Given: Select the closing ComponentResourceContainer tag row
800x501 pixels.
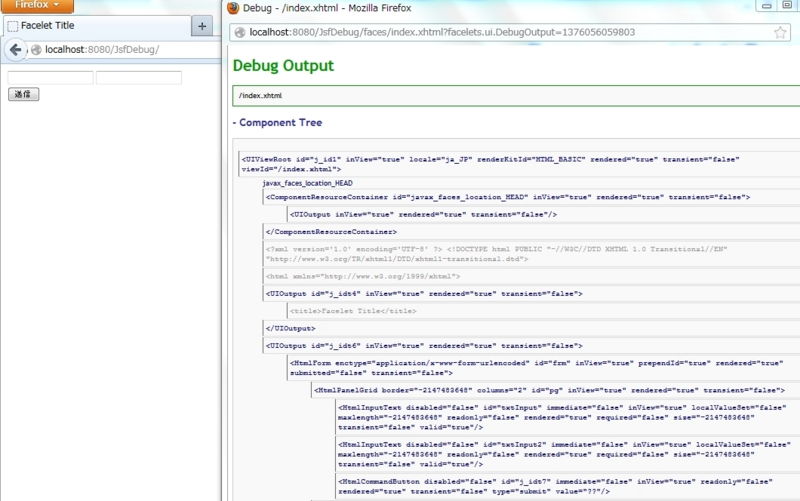Looking at the screenshot, I should [531, 232].
